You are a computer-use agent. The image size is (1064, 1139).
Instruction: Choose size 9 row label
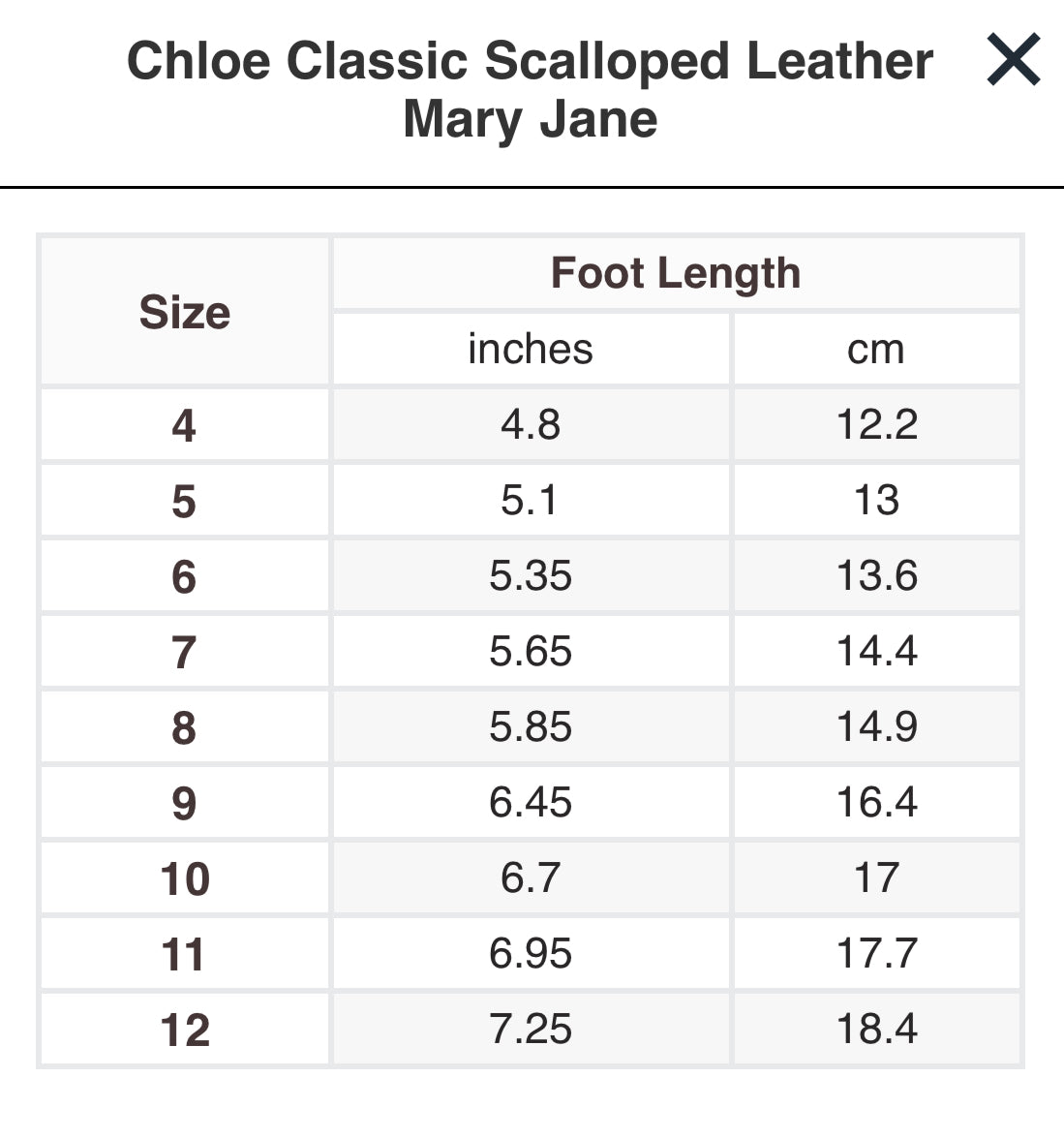pyautogui.click(x=184, y=803)
